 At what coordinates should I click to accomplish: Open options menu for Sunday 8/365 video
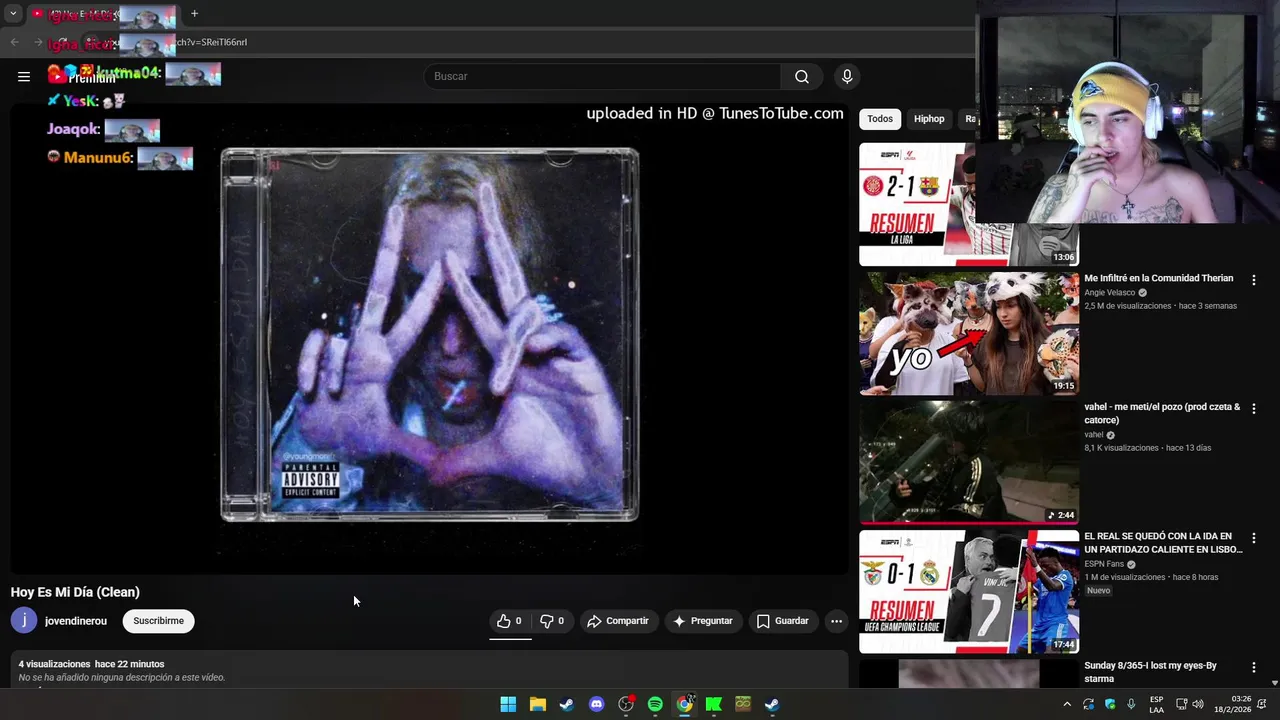point(1253,667)
